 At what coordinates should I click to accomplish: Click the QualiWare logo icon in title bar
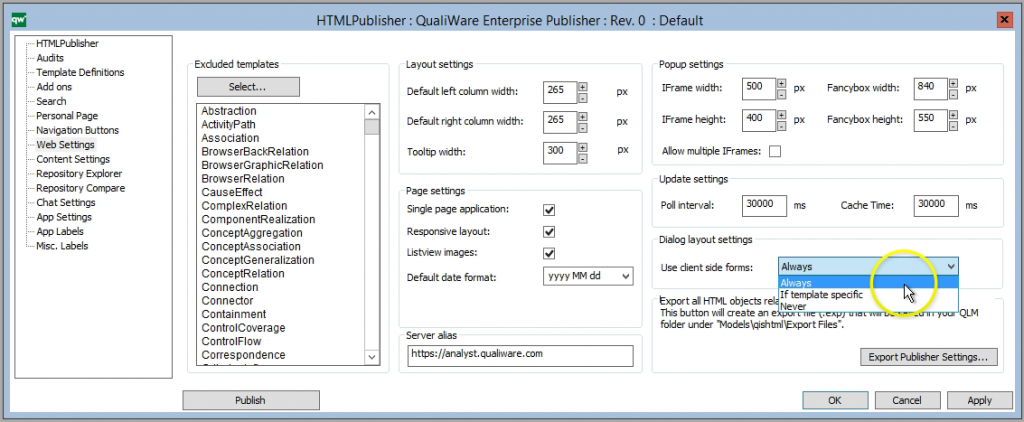[x=19, y=20]
